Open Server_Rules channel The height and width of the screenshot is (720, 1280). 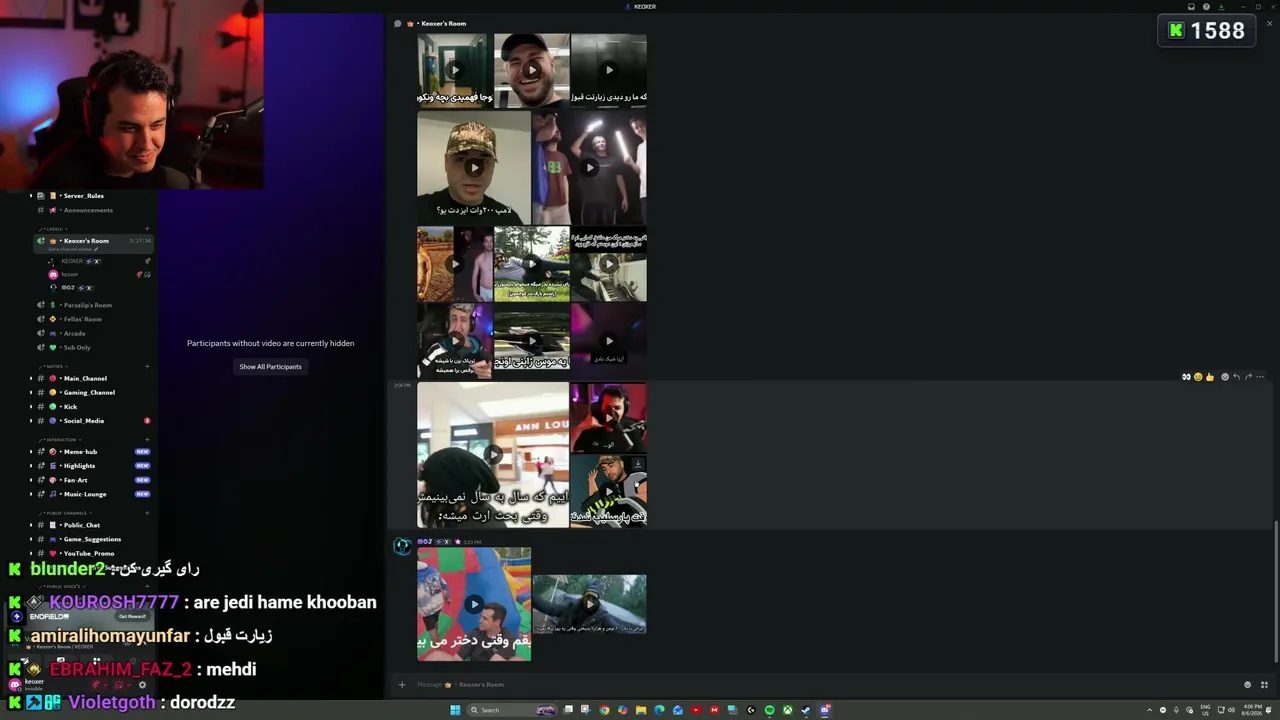[x=84, y=196]
